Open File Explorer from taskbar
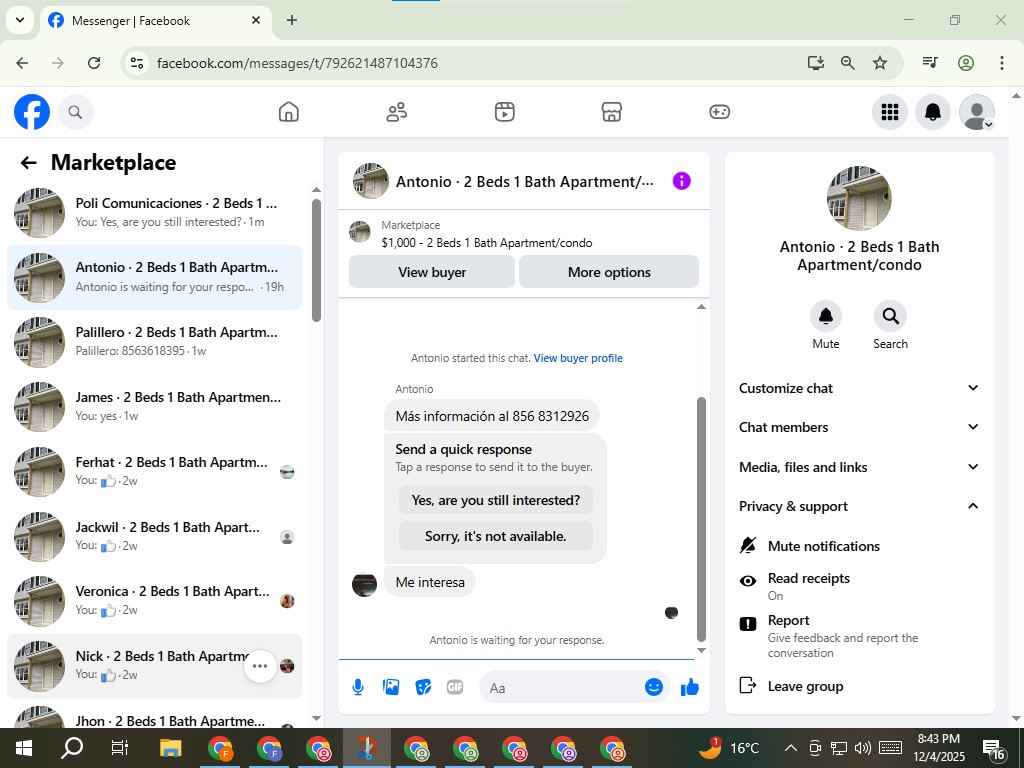Viewport: 1024px width, 768px height. click(x=170, y=748)
